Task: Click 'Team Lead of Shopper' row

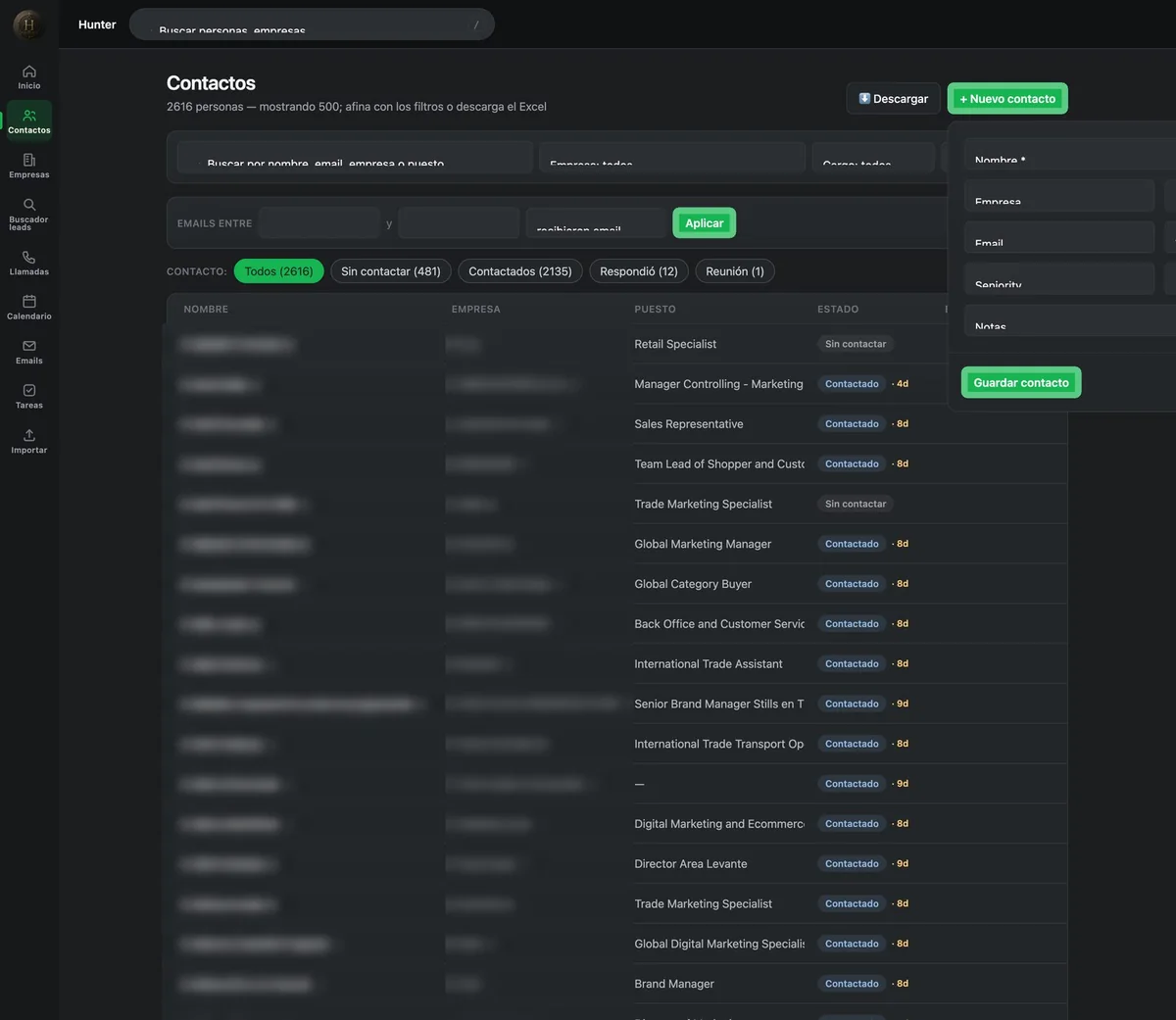Action: [616, 464]
